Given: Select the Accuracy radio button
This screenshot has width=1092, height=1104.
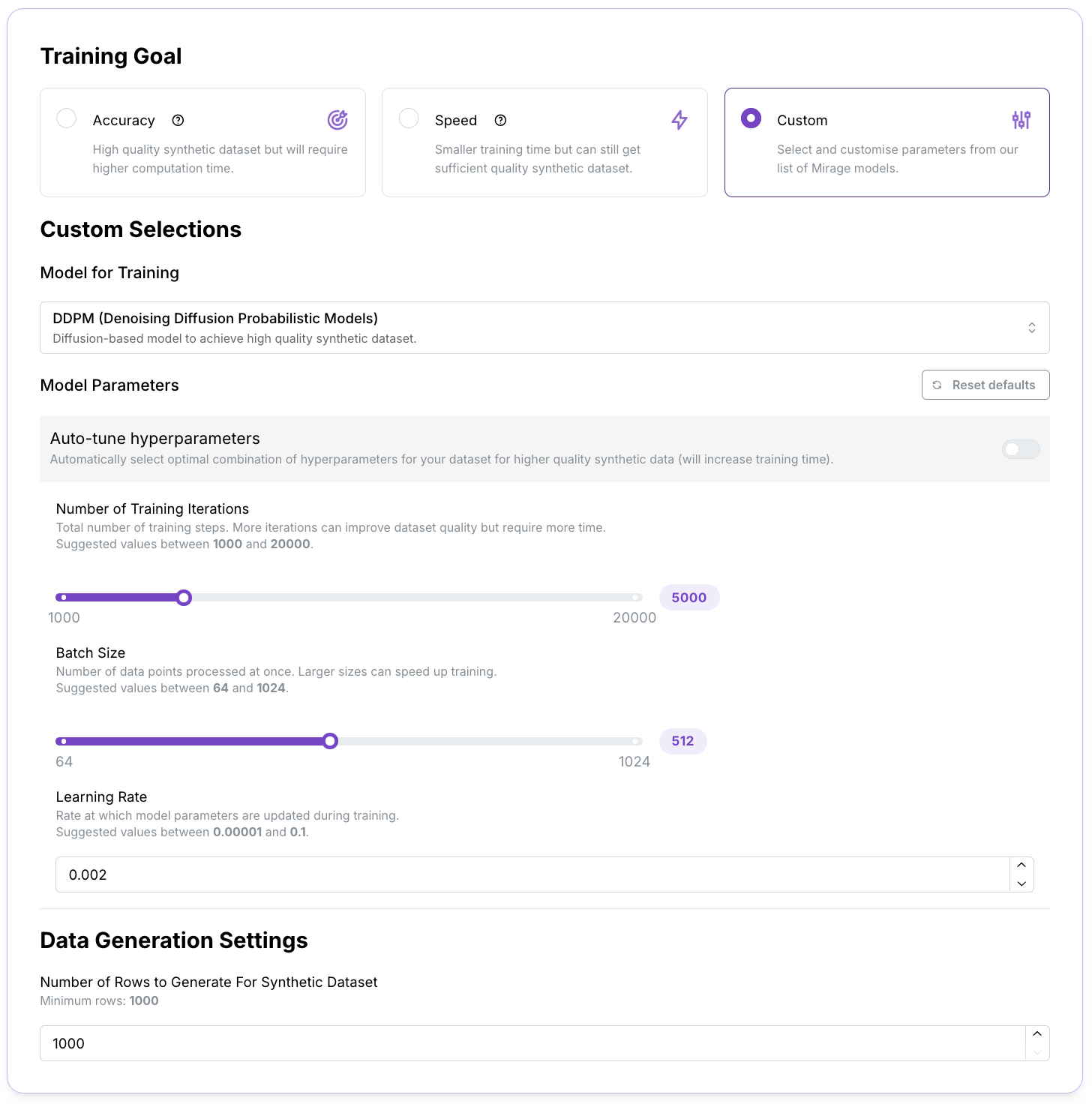Looking at the screenshot, I should point(67,118).
